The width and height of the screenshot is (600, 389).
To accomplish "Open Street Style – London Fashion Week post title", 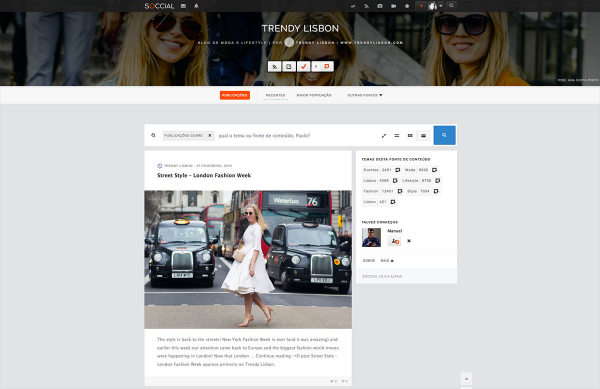I will pyautogui.click(x=204, y=175).
